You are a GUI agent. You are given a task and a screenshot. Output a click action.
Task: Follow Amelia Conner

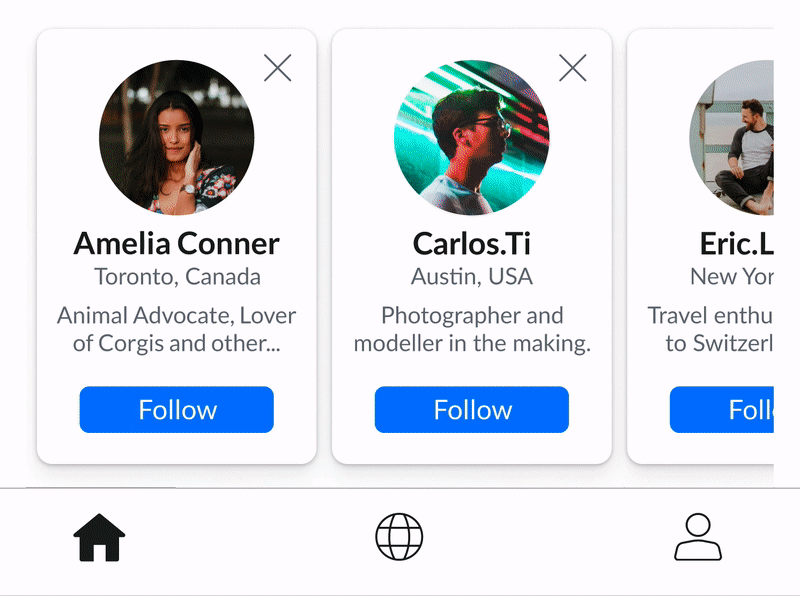(x=177, y=410)
